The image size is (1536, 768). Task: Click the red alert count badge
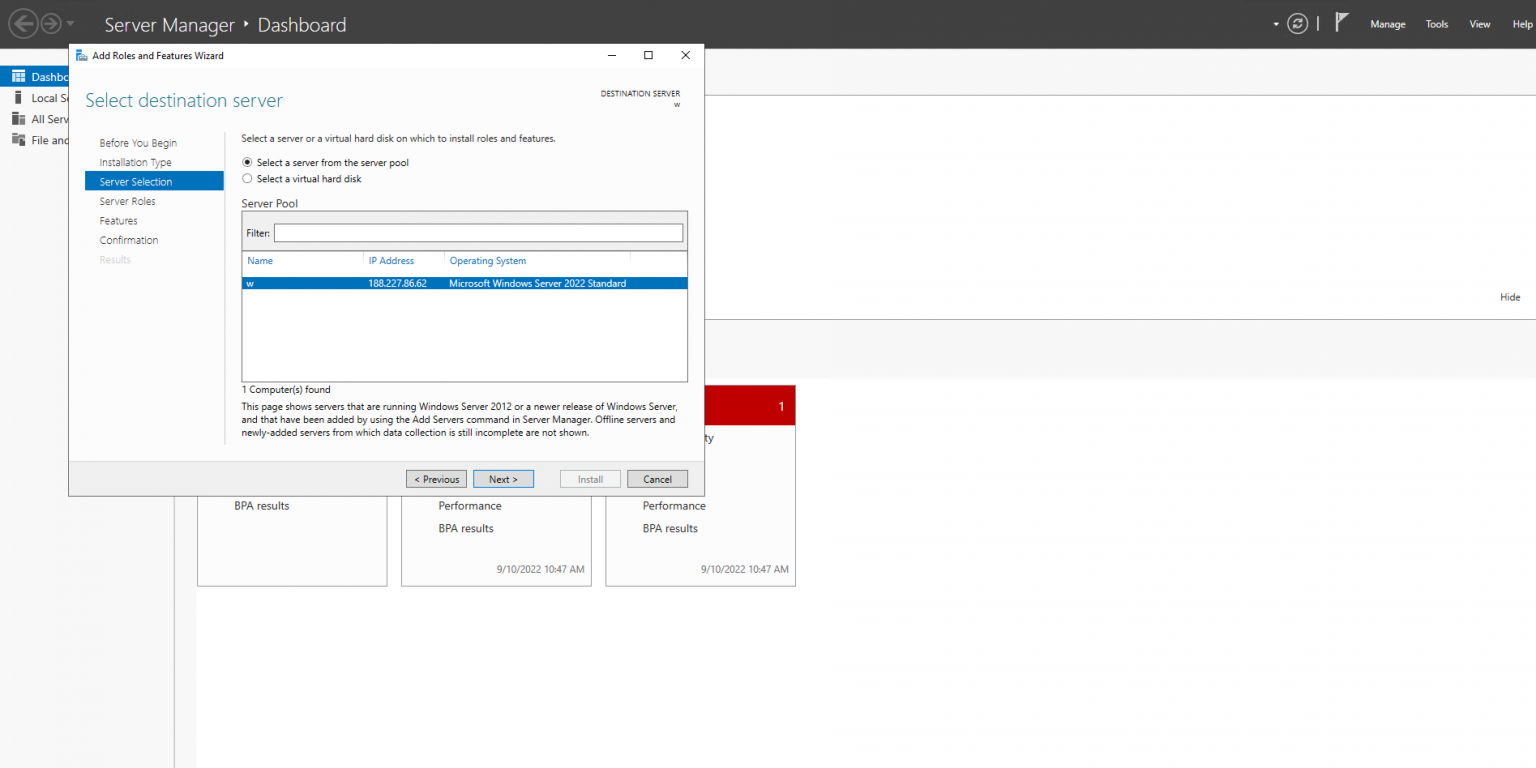click(x=781, y=406)
